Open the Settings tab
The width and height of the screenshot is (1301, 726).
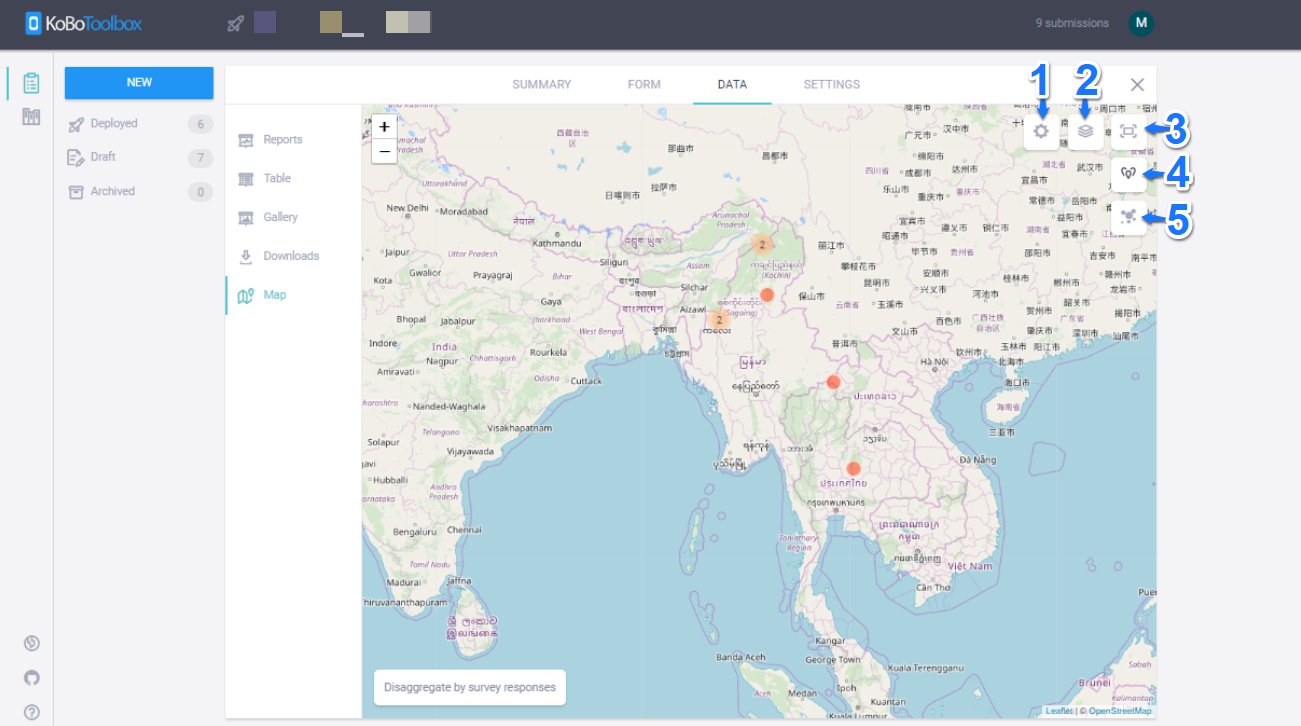831,85
